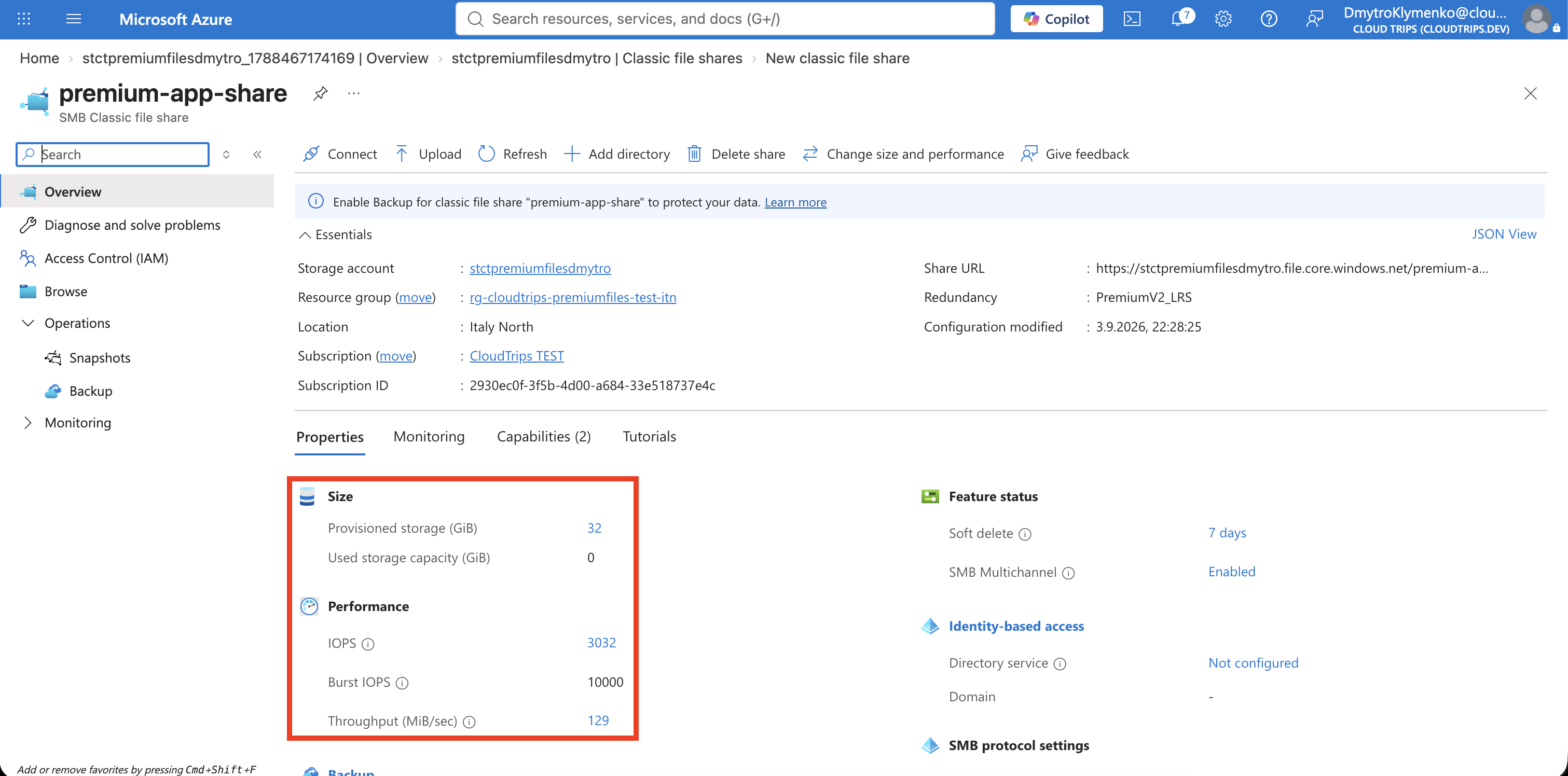
Task: Show info tooltip for IOPS
Action: (368, 645)
